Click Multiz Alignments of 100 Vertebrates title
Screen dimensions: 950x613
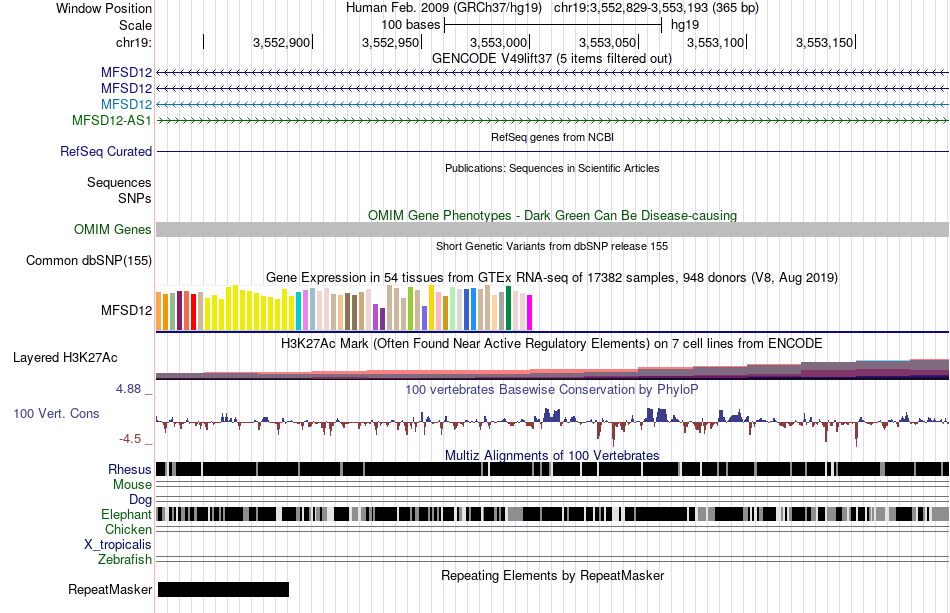point(552,455)
